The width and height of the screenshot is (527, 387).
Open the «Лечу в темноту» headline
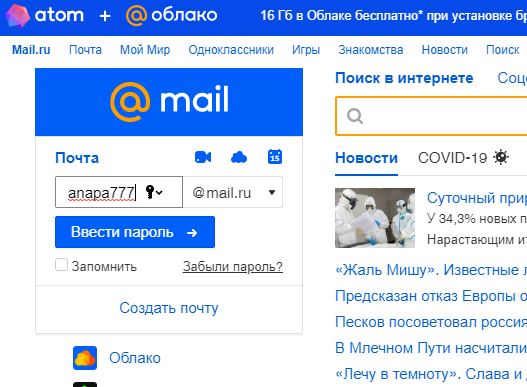pyautogui.click(x=431, y=374)
